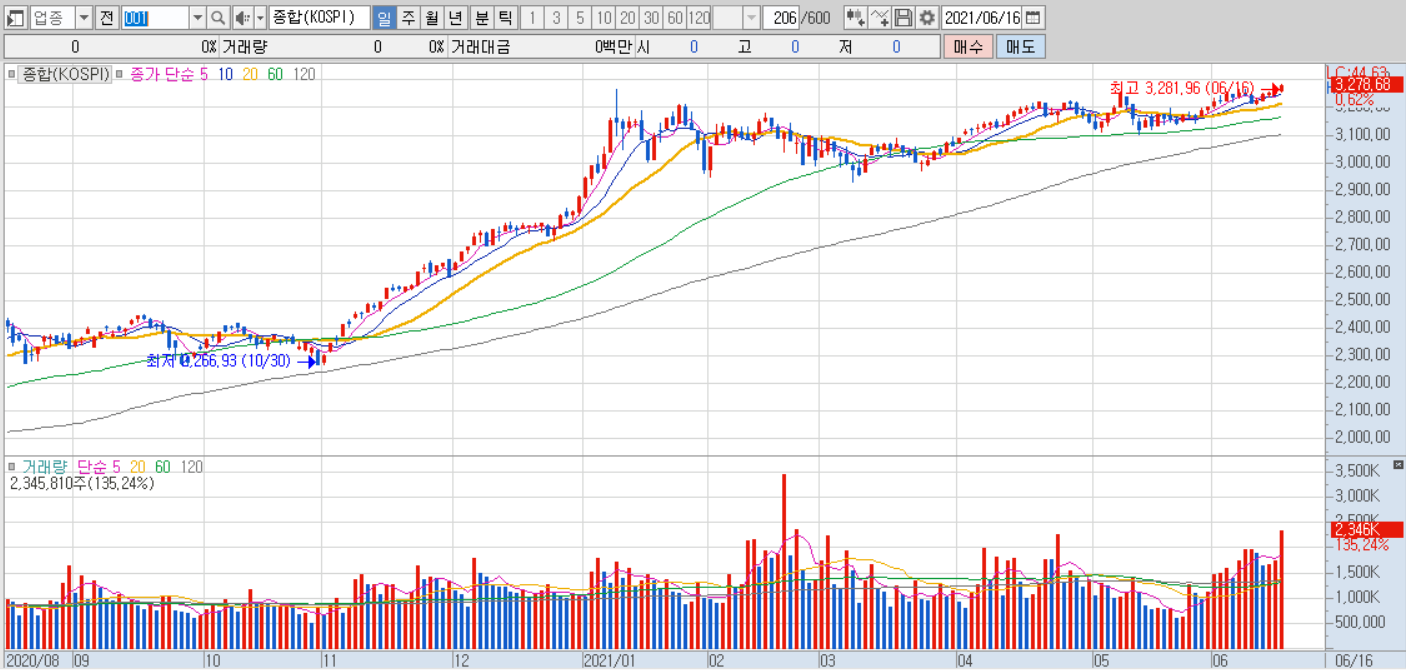Switch chart to 분 minute period

(482, 18)
